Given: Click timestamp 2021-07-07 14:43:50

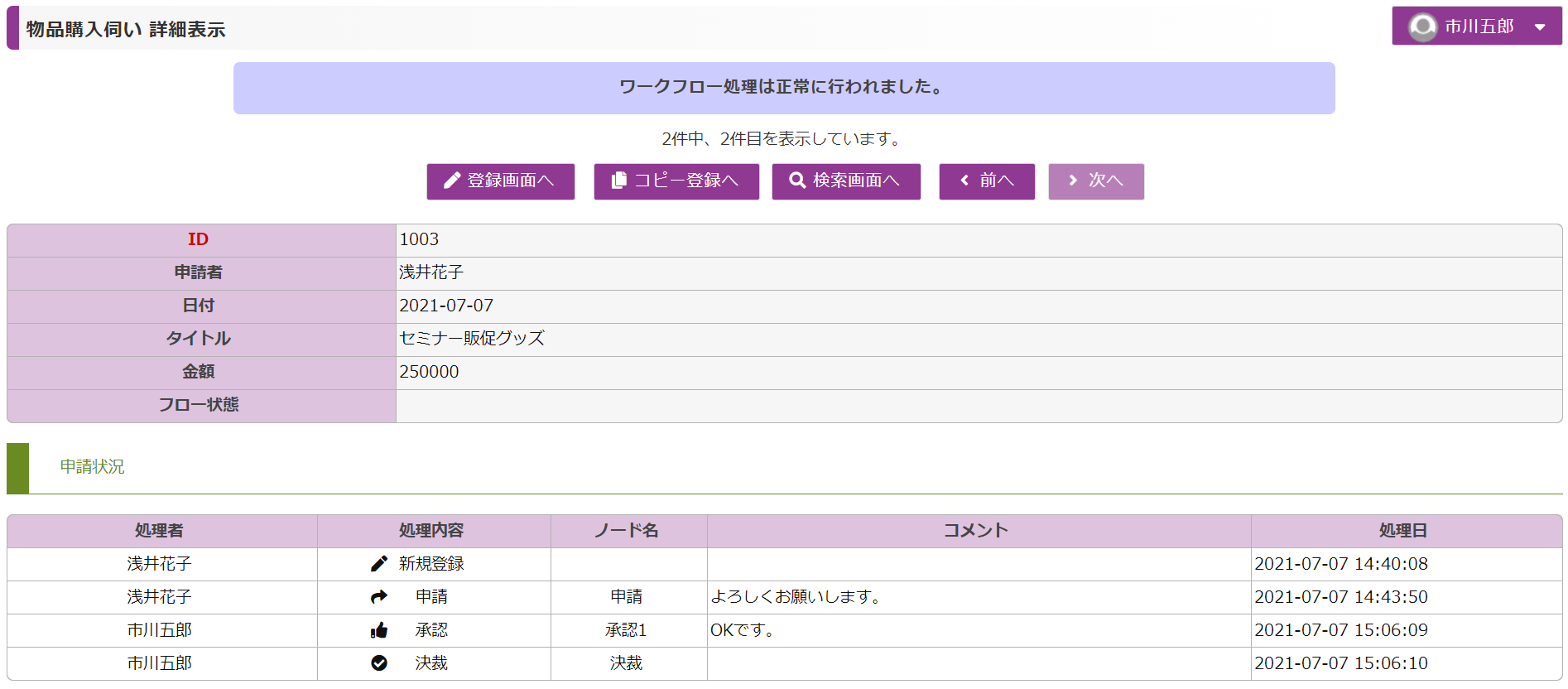Looking at the screenshot, I should pos(1341,597).
